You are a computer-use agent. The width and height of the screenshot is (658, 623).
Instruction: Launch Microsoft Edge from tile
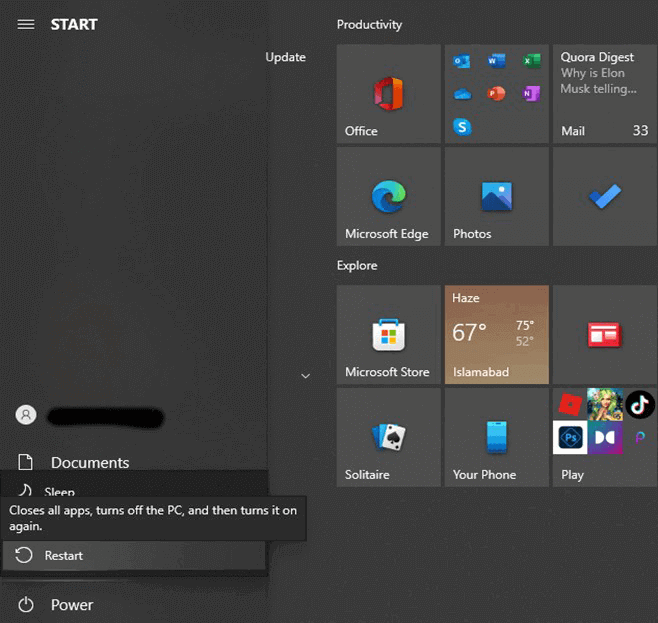point(388,197)
